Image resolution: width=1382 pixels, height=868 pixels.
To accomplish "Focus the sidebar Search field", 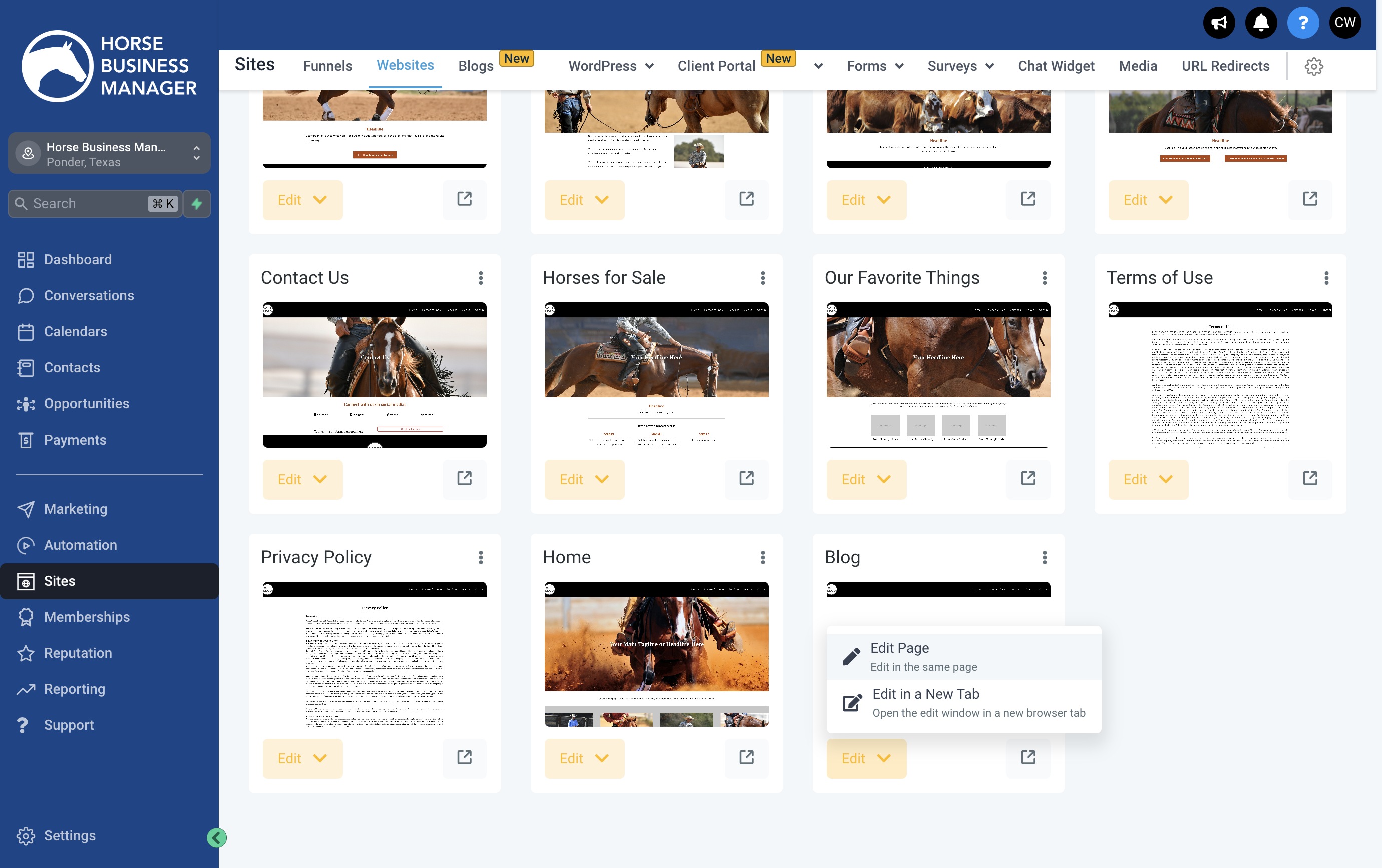I will 95,204.
